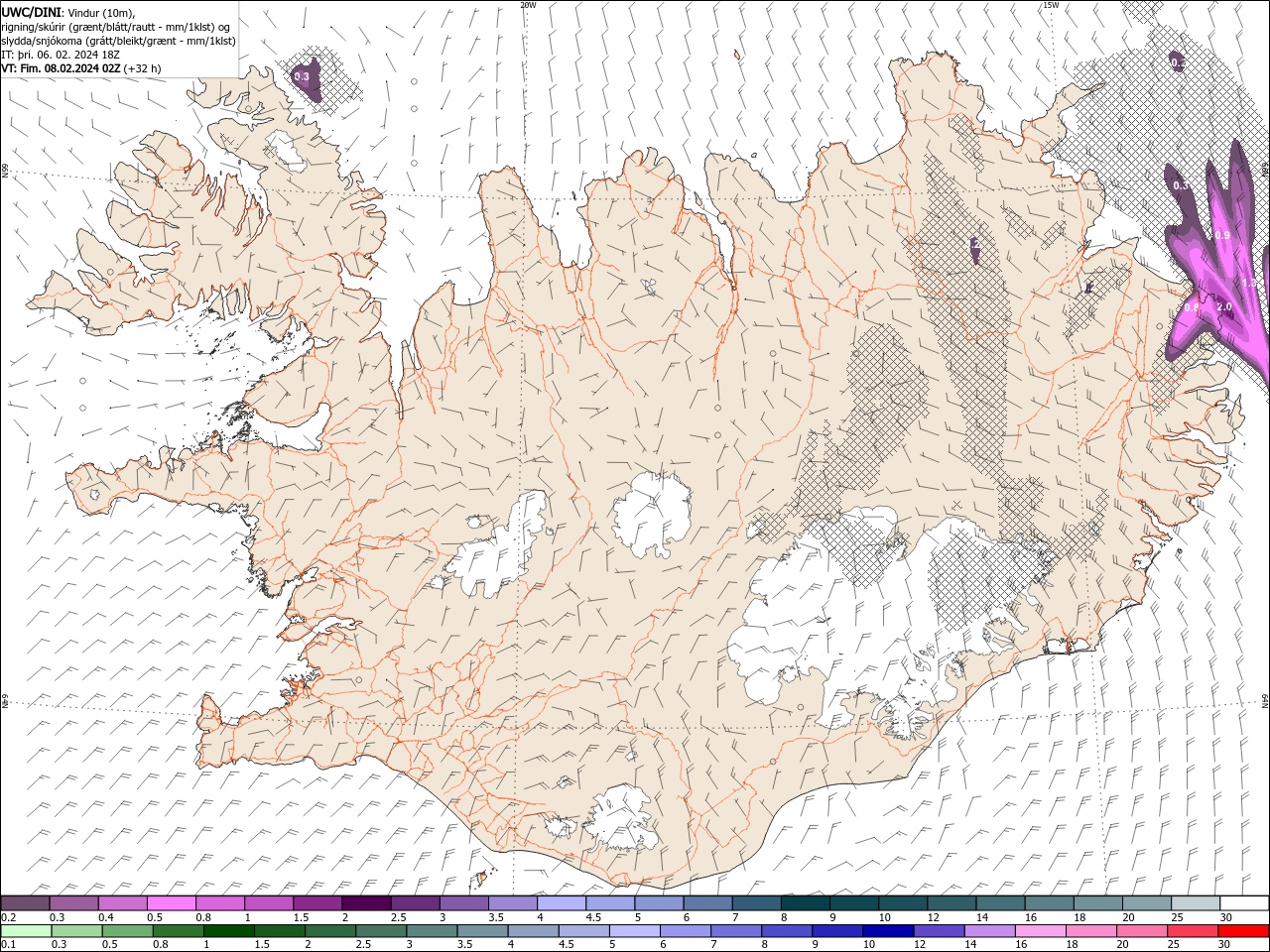The height and width of the screenshot is (952, 1270).
Task: Click the palest green 0.1 rain swatch
Action: click(x=26, y=931)
